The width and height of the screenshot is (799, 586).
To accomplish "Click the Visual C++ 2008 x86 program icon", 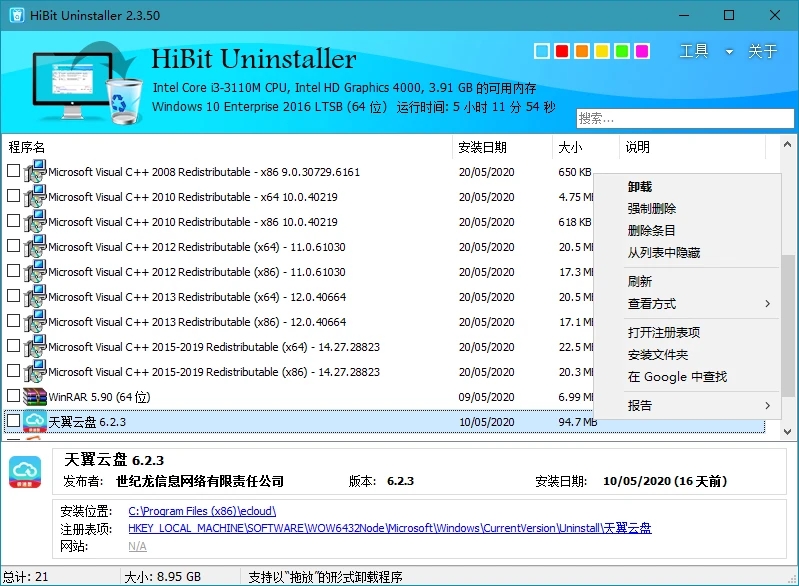I will (x=35, y=172).
